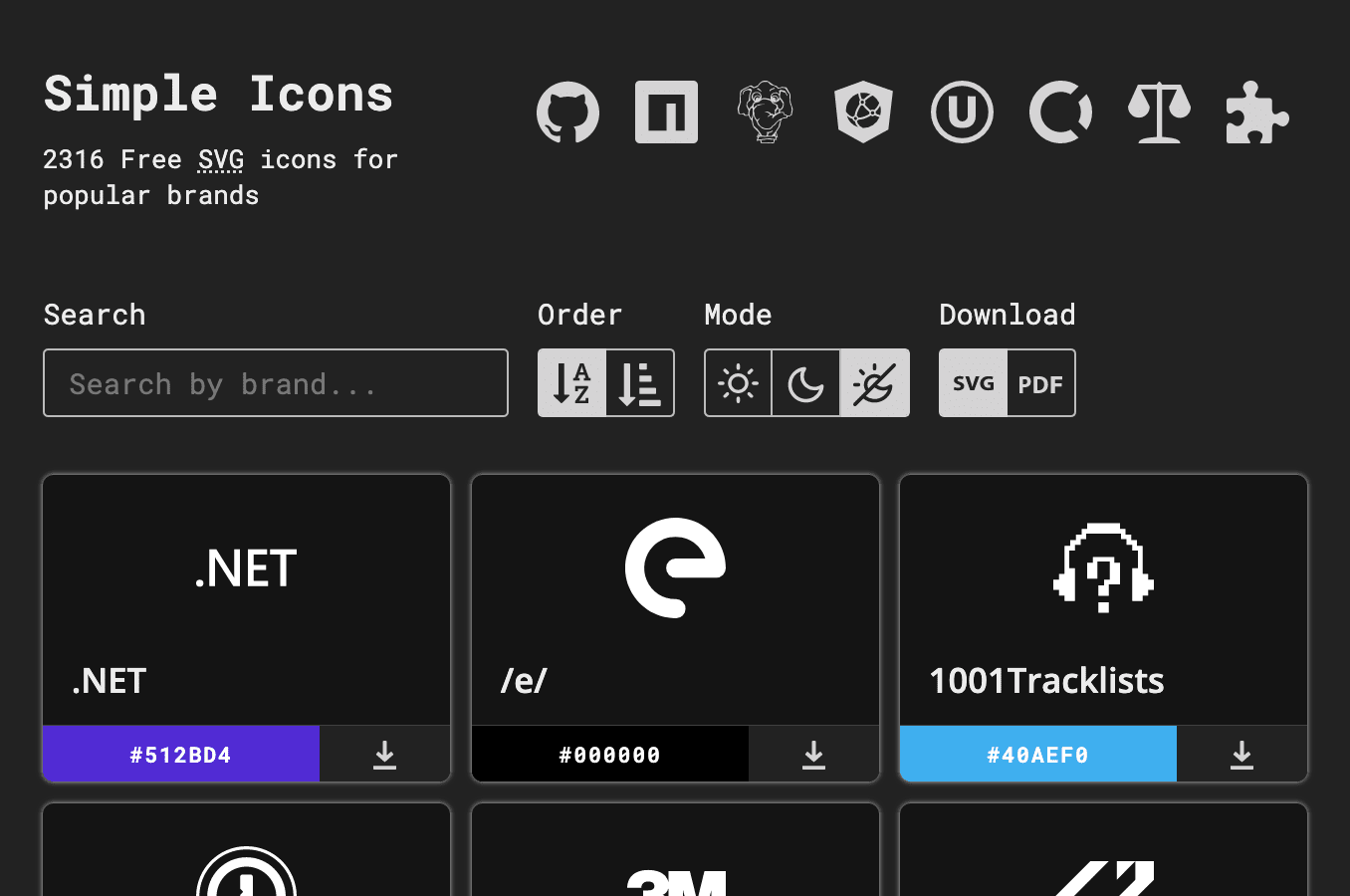Open the Open Collective icon
This screenshot has width=1350, height=896.
pyautogui.click(x=1060, y=112)
